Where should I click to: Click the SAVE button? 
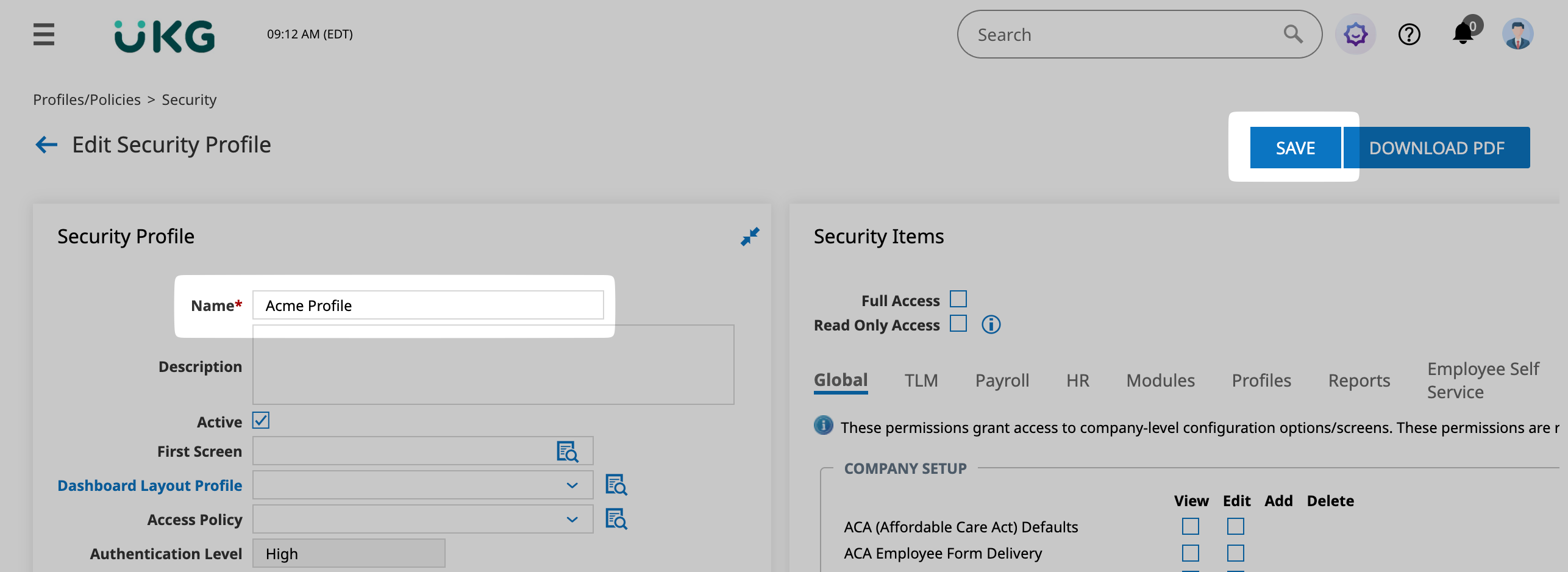(1295, 148)
